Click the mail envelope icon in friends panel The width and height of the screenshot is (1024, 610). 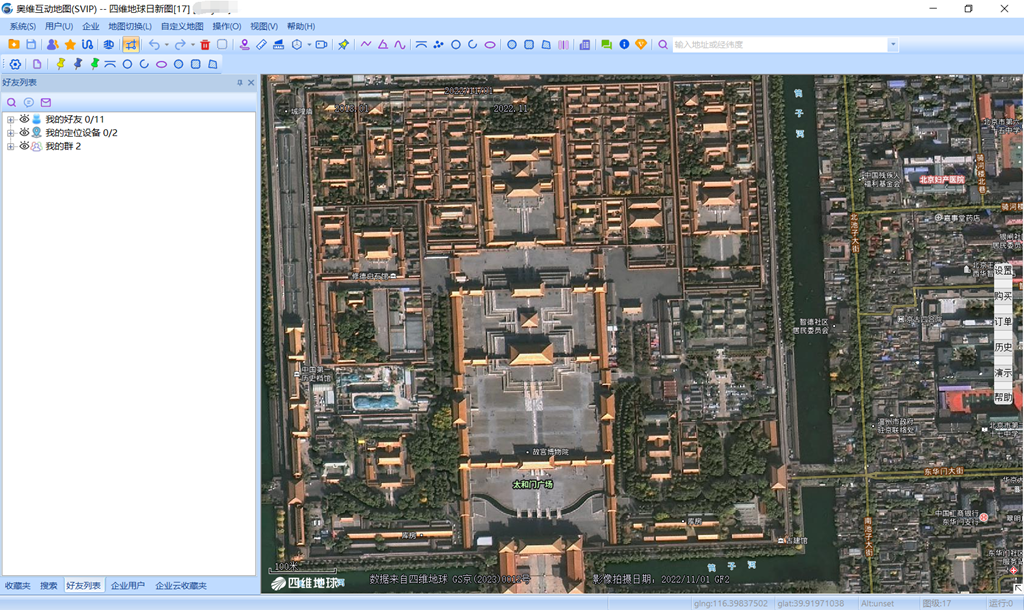point(46,103)
